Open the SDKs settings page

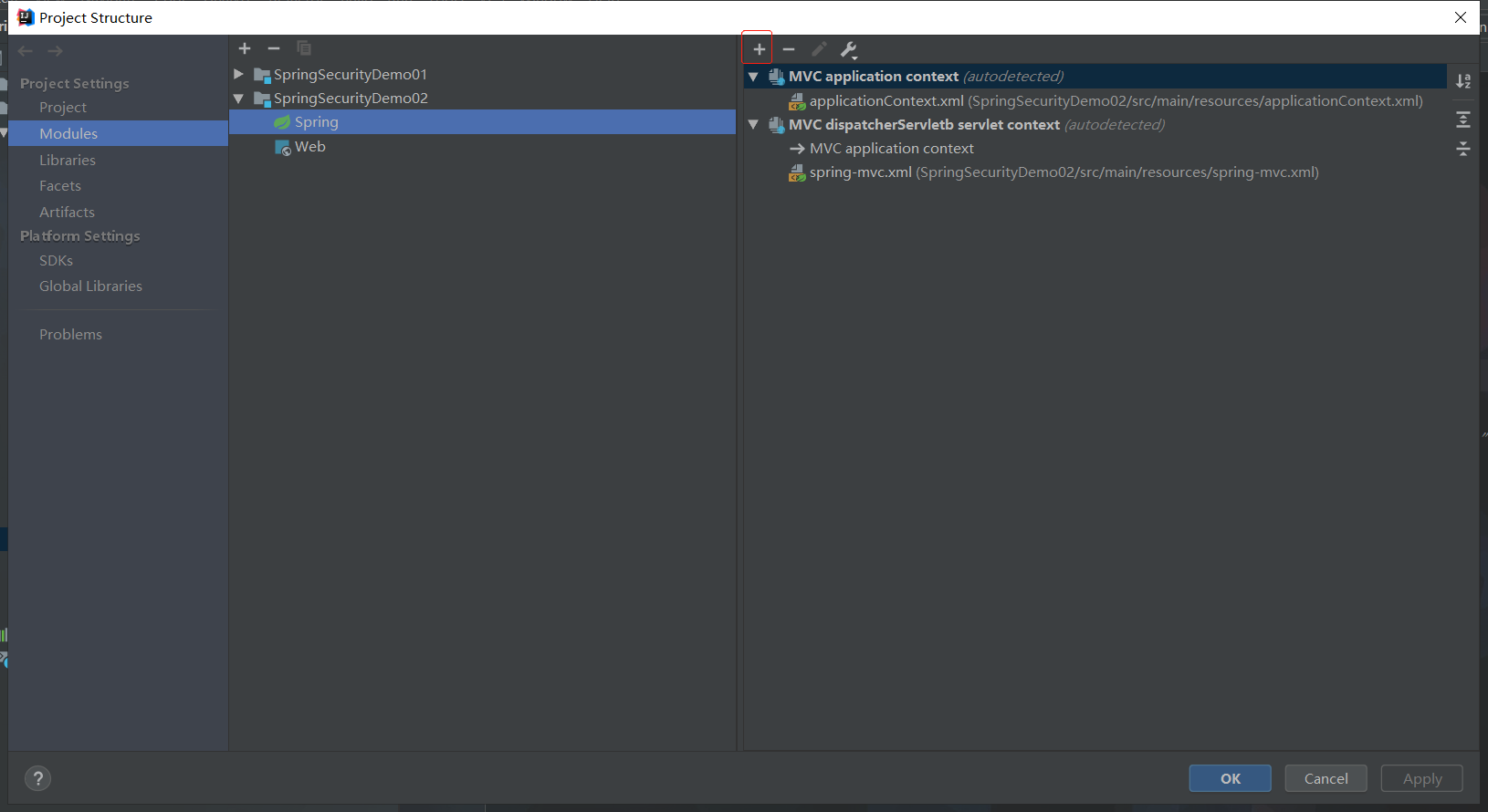coord(56,260)
